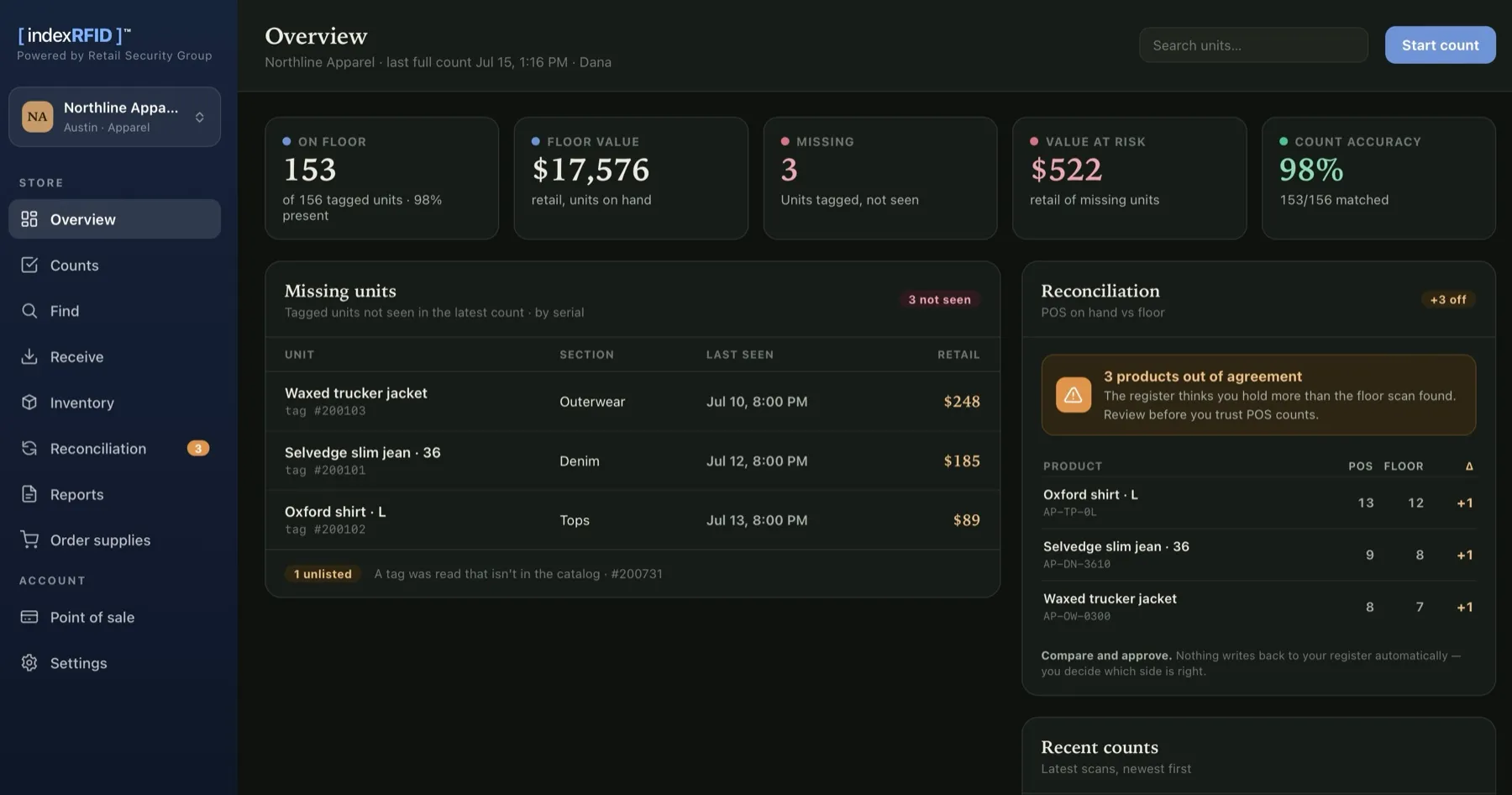Click the Receive download-tray icon

point(29,356)
